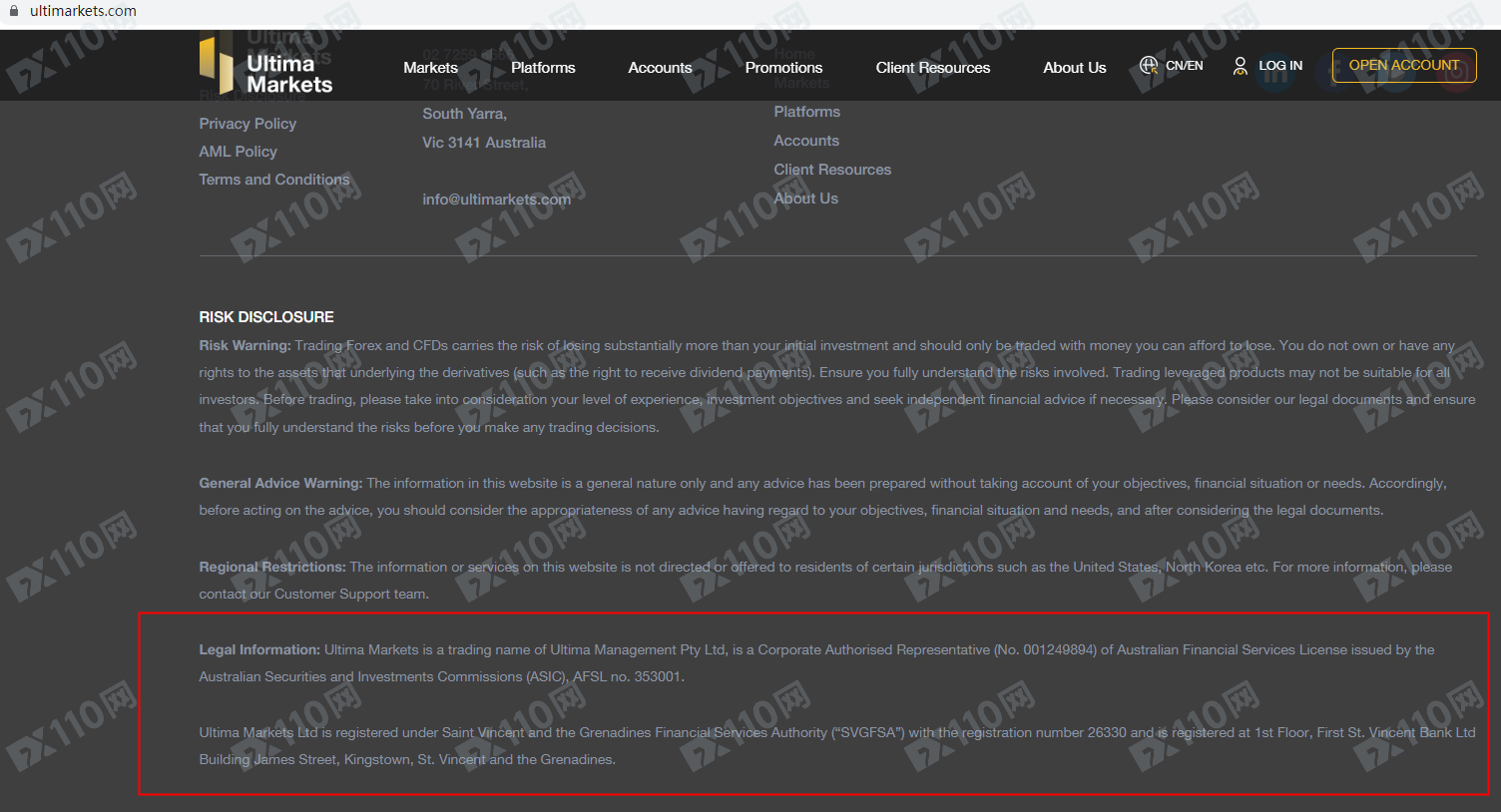The height and width of the screenshot is (812, 1501).
Task: Click the 'Risk Warning:' bold label
Action: pos(245,346)
